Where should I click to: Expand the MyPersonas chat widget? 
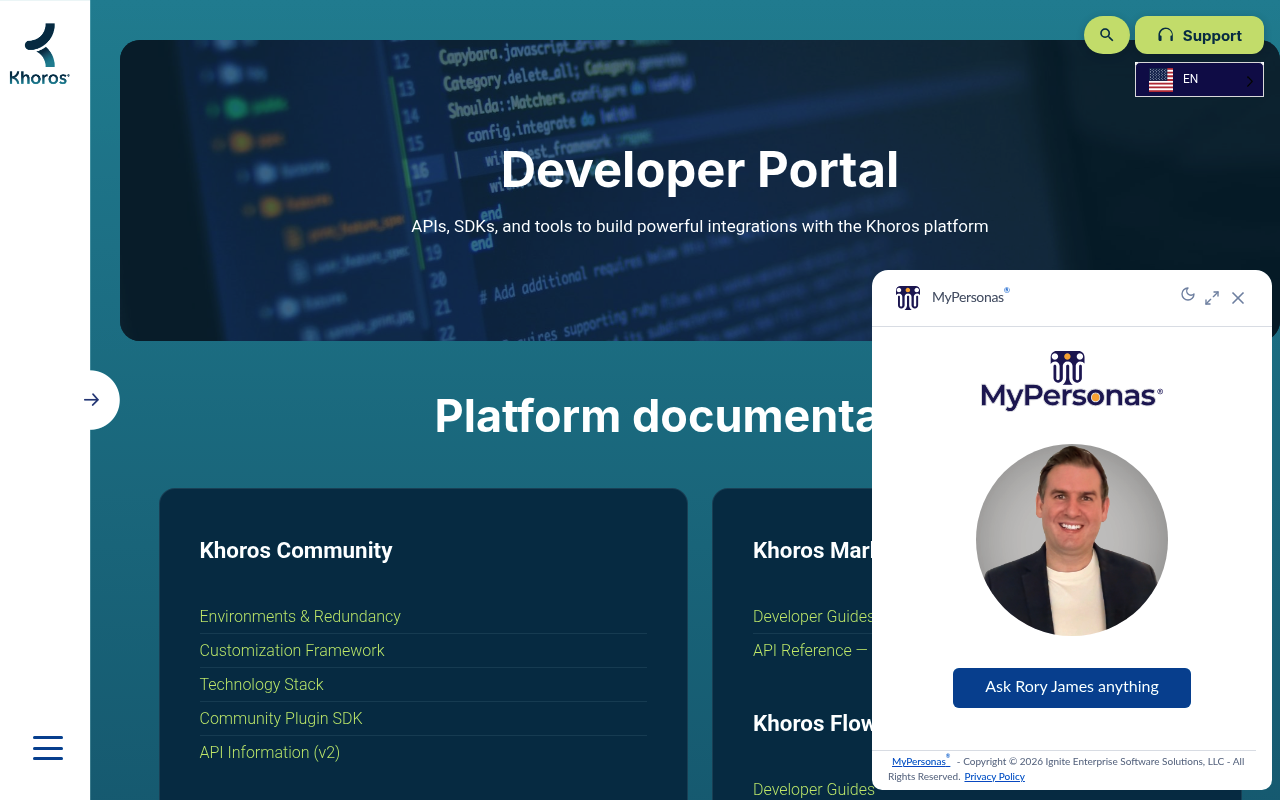tap(1212, 298)
